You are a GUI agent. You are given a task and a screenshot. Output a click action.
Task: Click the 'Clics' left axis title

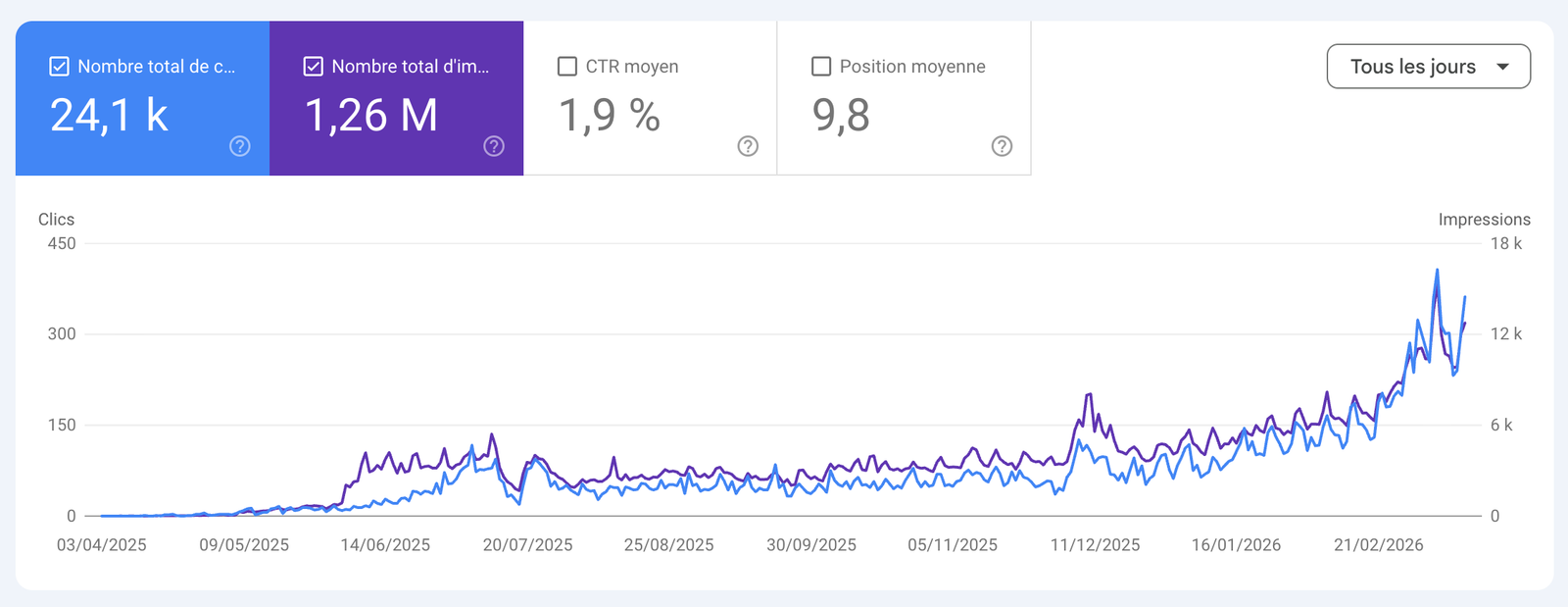[56, 220]
